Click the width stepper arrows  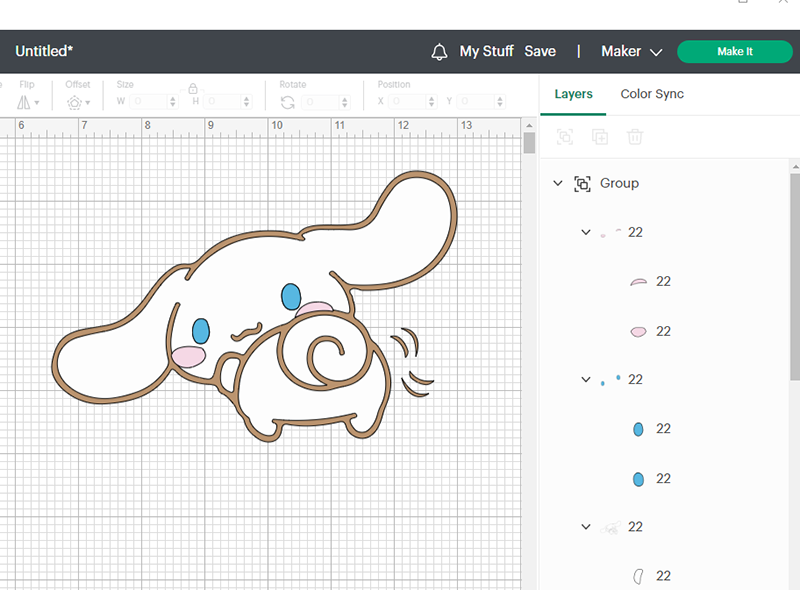(x=173, y=102)
